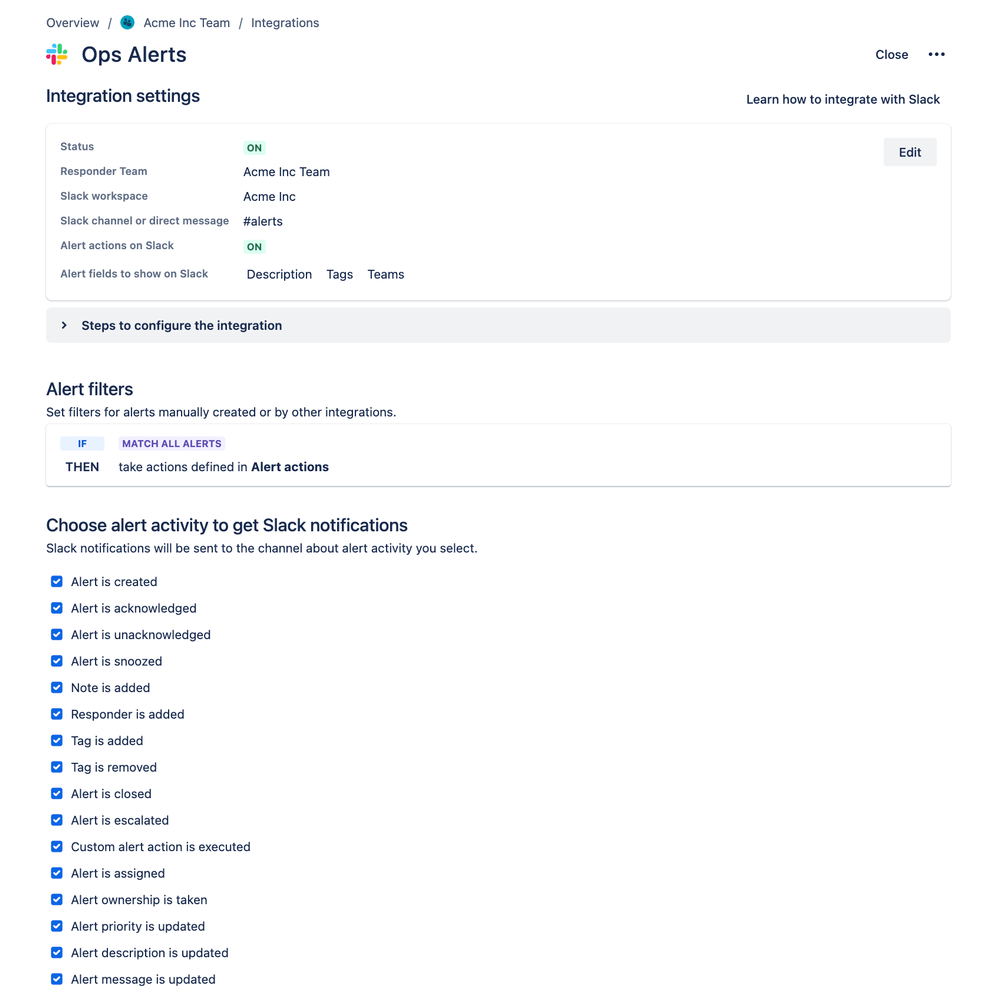Click the MATCH ALL ALERTS filter tag
This screenshot has height=999, width=997.
click(x=172, y=443)
